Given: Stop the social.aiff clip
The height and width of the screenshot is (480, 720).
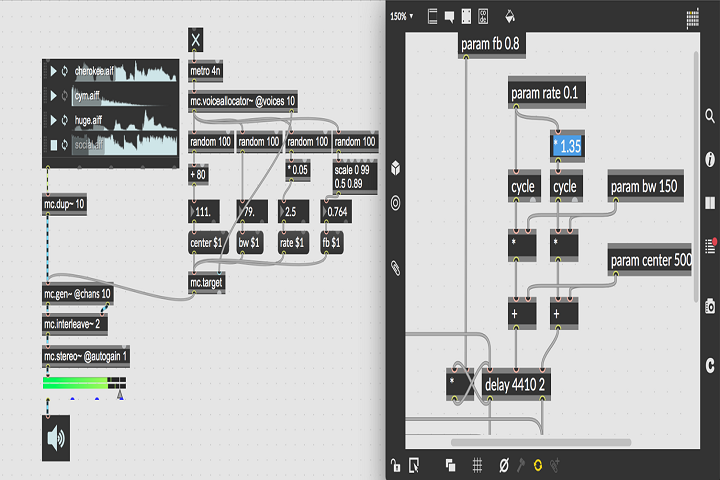Looking at the screenshot, I should [53, 145].
